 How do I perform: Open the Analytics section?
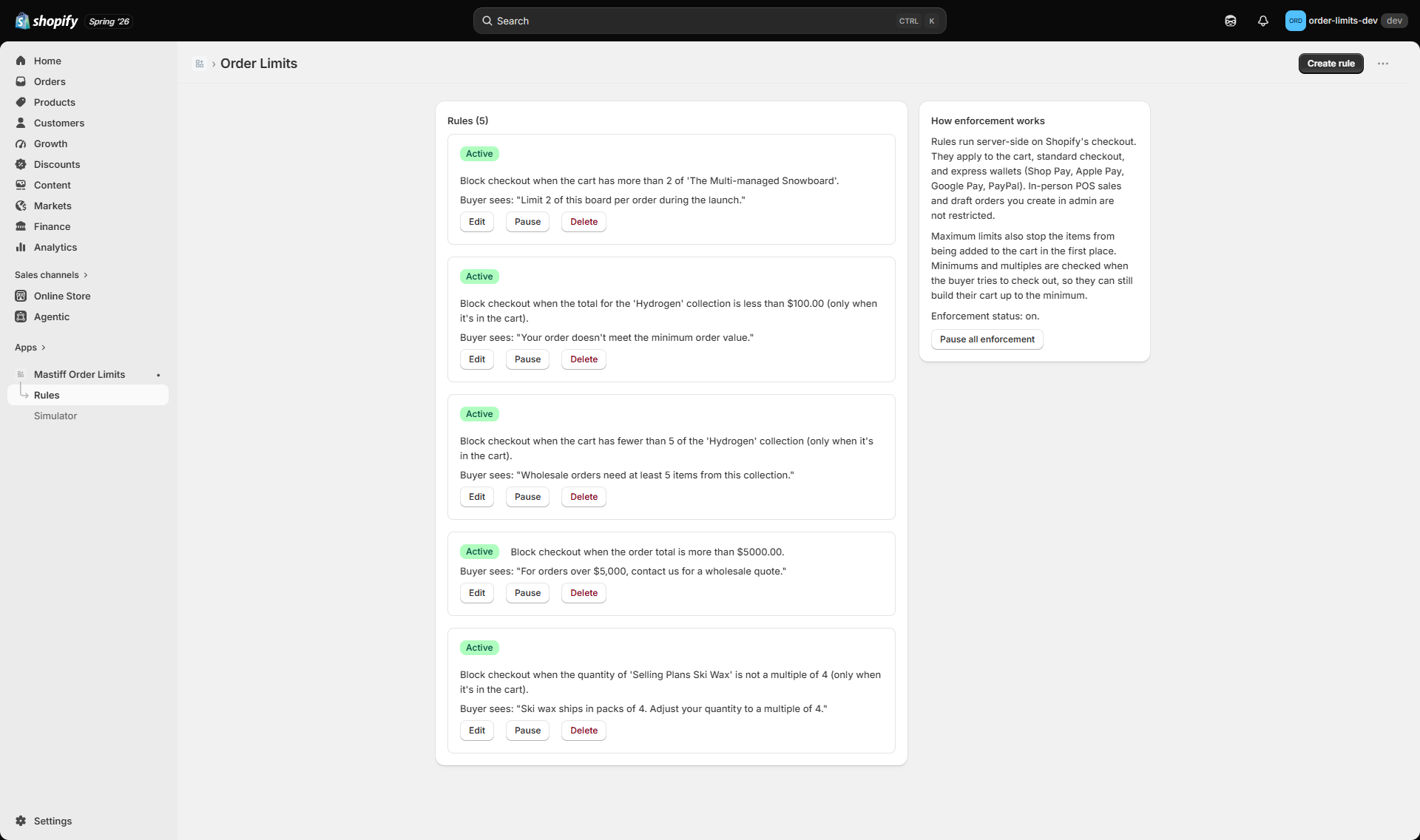tap(88, 247)
